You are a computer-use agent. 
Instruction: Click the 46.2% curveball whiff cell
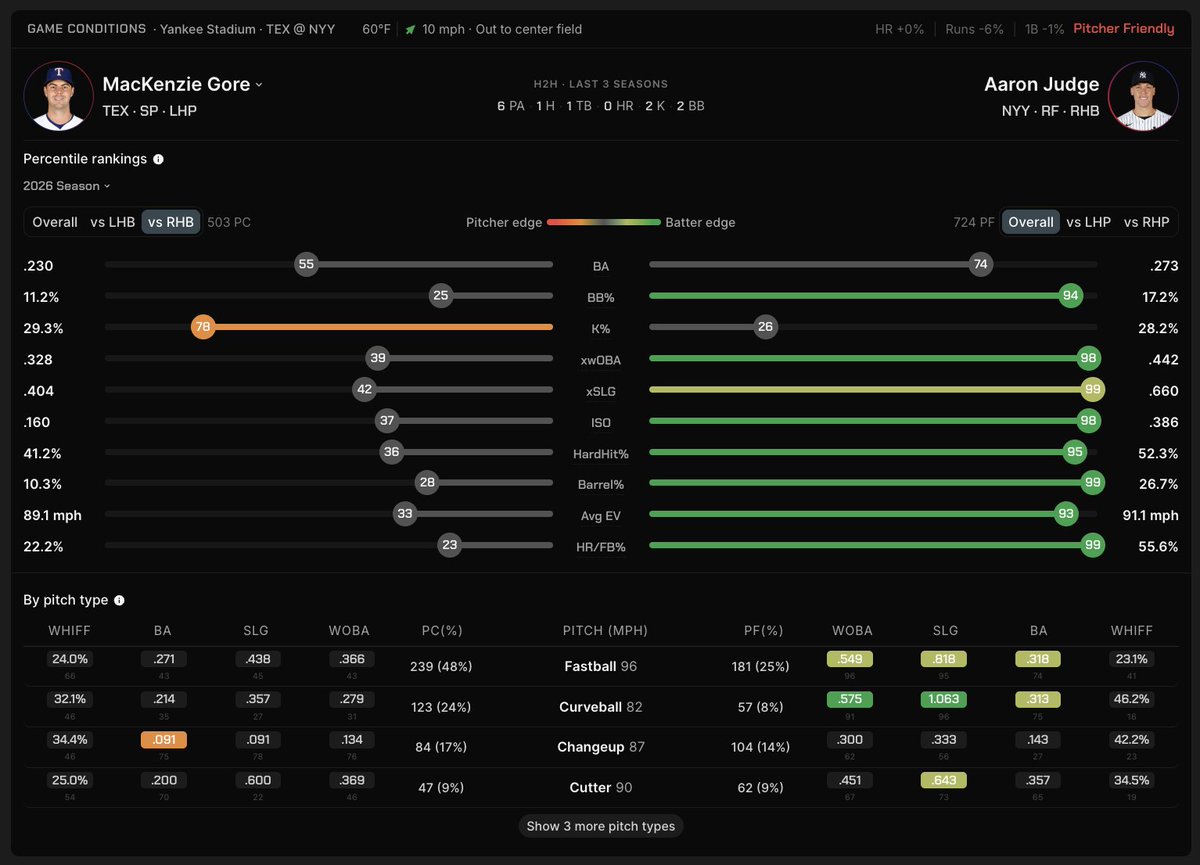coord(1131,700)
